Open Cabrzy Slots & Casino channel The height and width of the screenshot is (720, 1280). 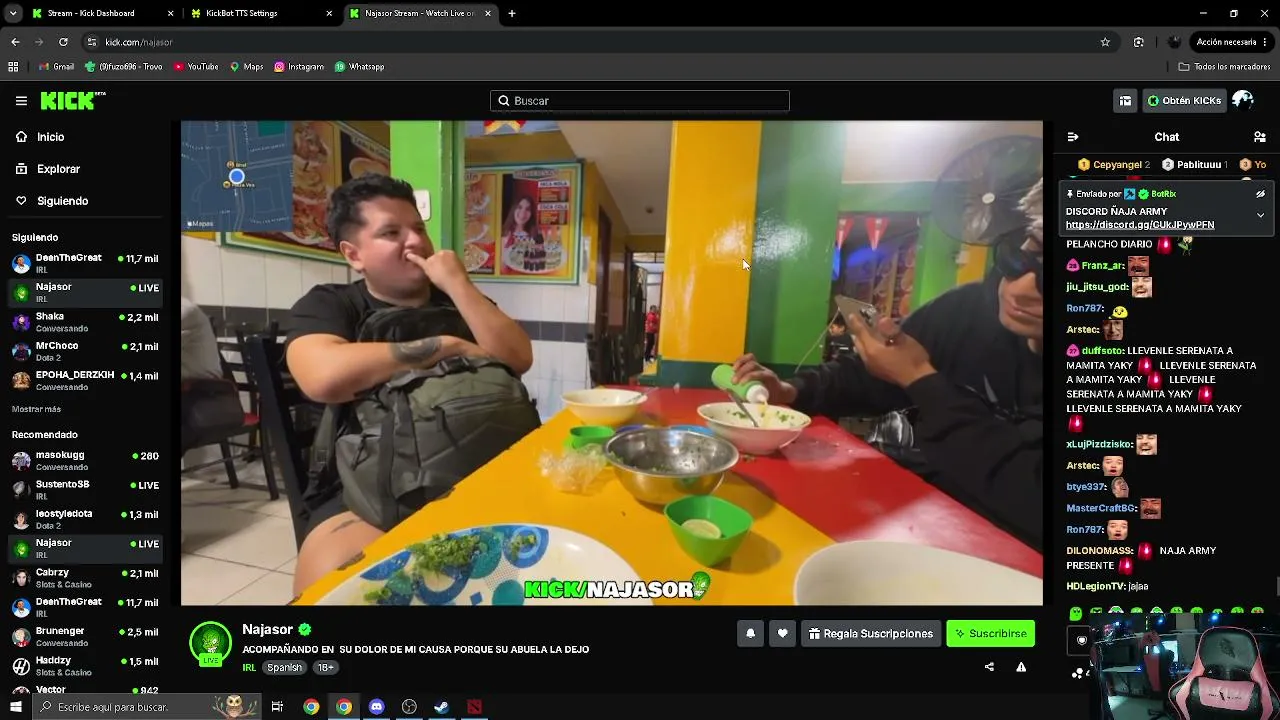(x=85, y=578)
